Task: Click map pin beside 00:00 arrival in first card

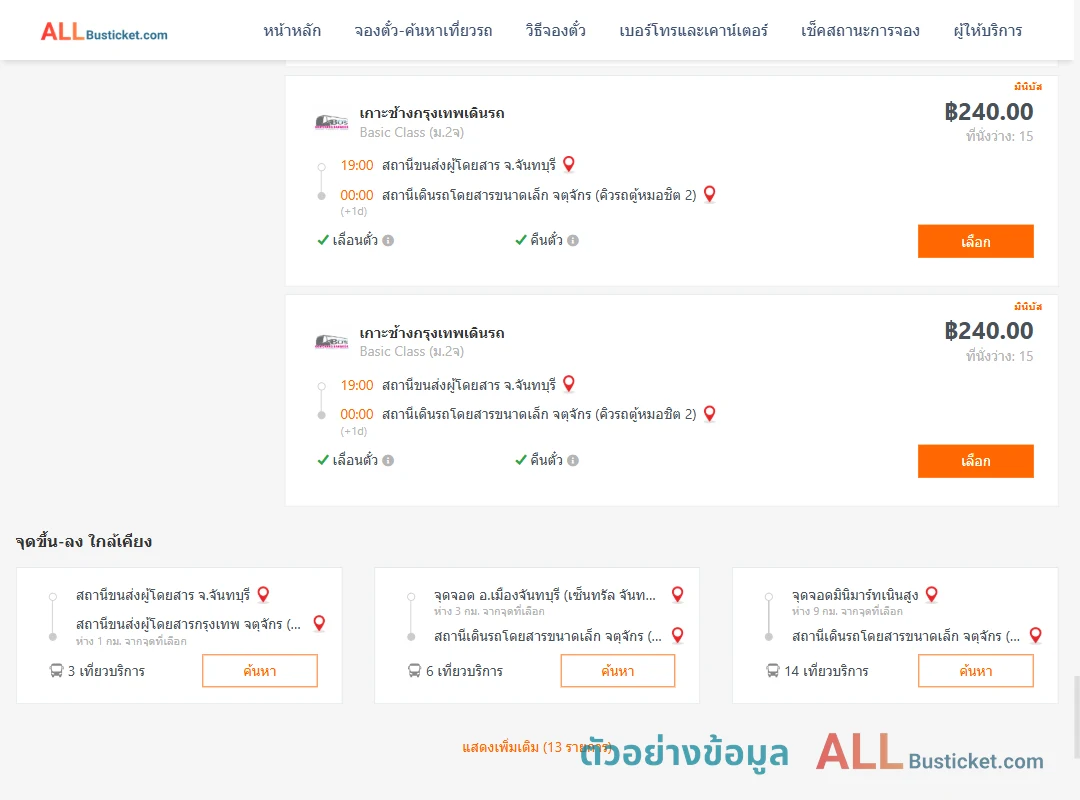Action: tap(709, 194)
